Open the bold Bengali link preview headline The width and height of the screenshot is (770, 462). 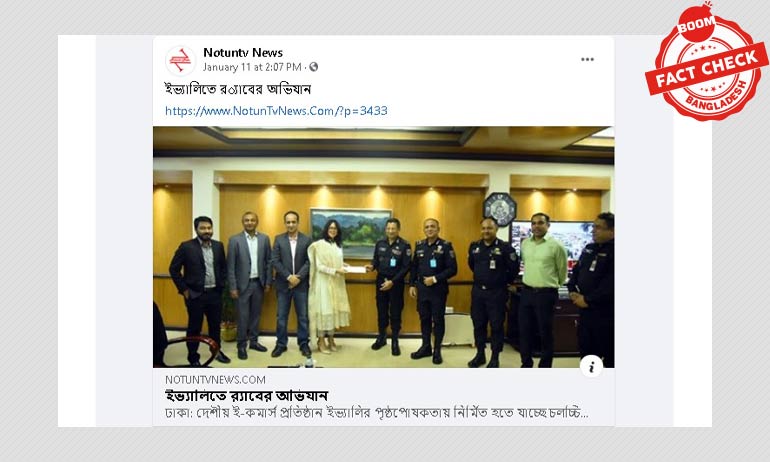click(x=247, y=395)
